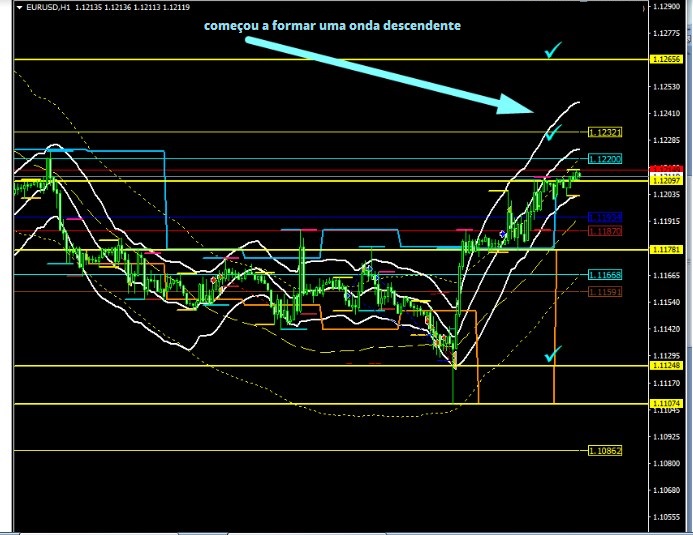The width and height of the screenshot is (693, 535).
Task: Select the 'começou a formar uma onda descendente' text
Action: [x=332, y=26]
